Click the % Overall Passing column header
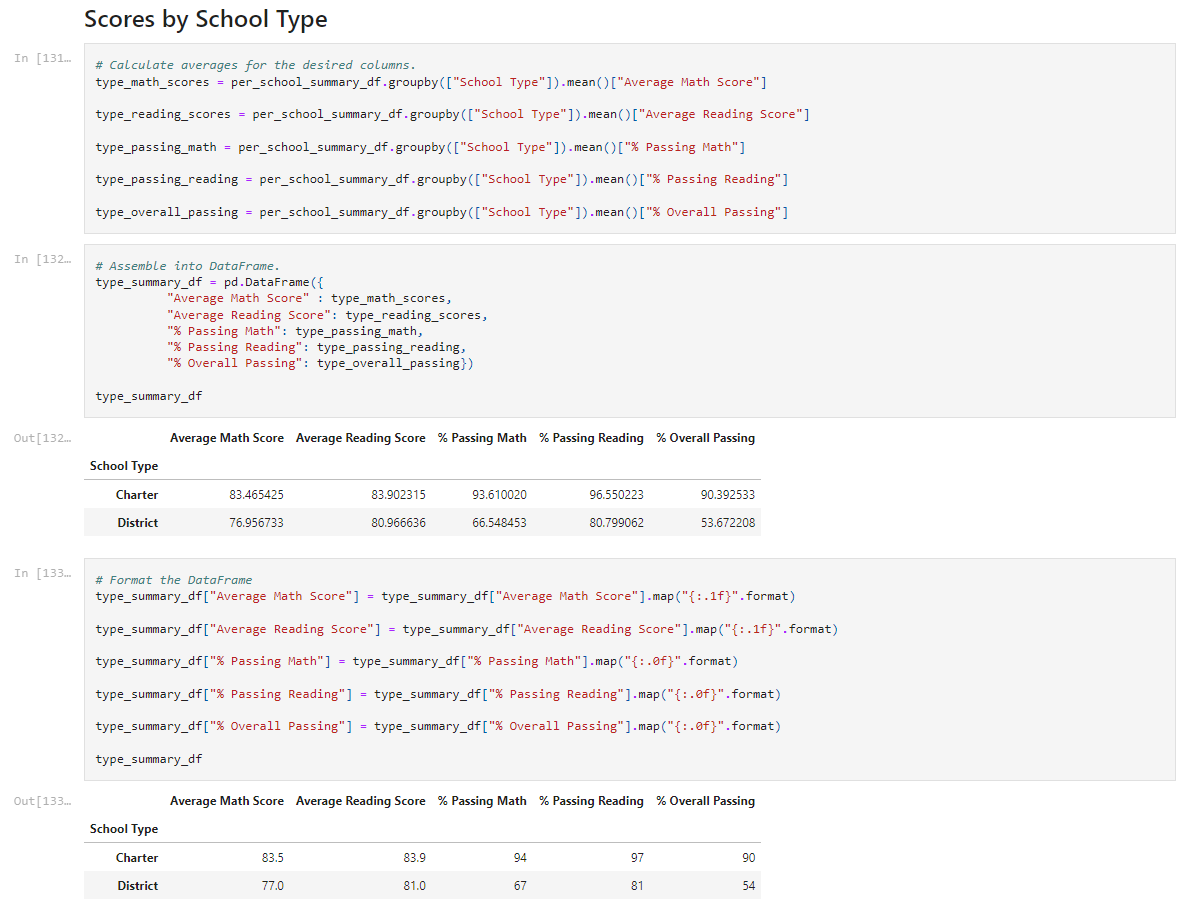 tap(705, 437)
